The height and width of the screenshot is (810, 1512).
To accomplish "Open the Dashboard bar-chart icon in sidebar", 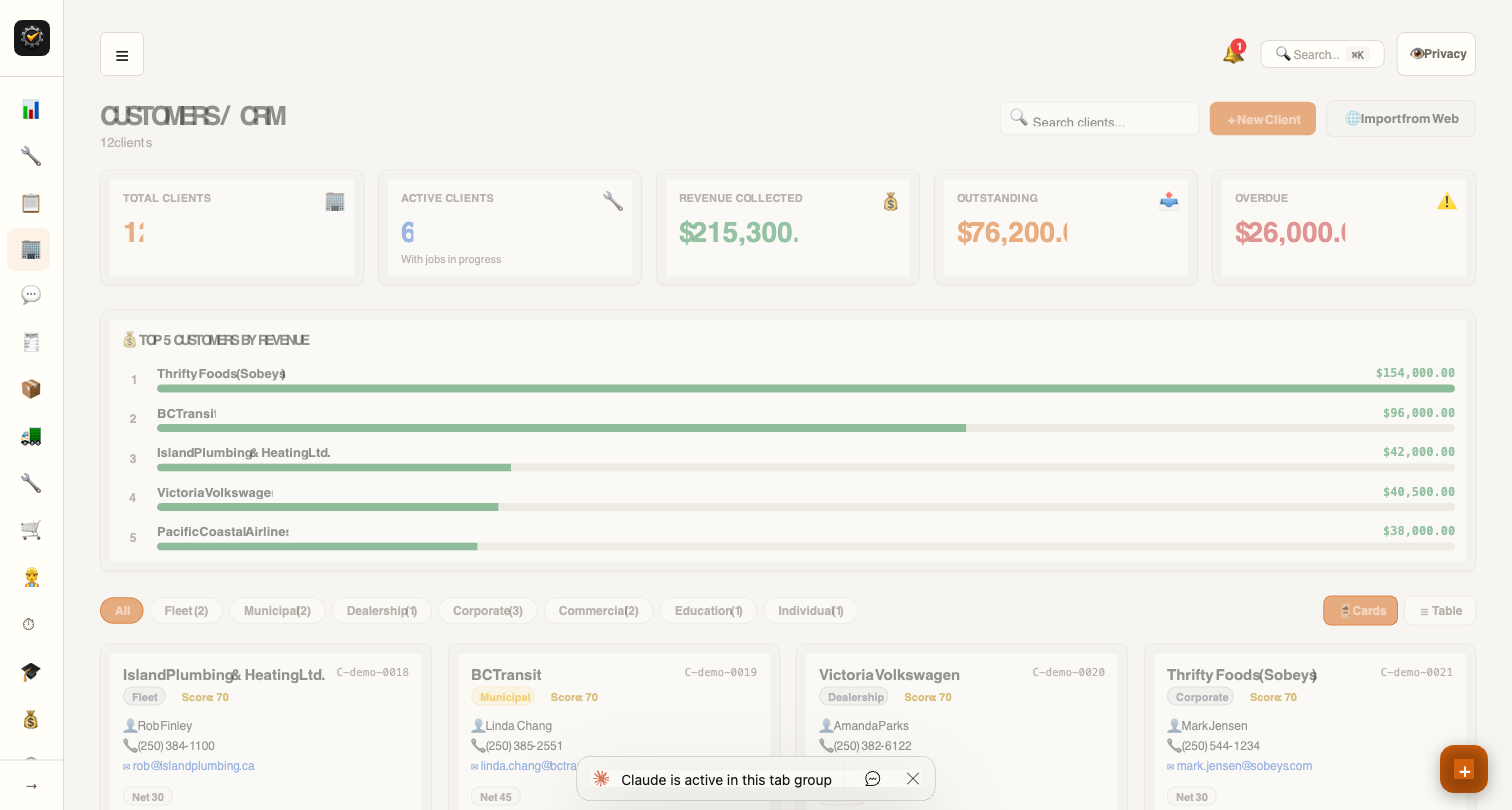I will (30, 109).
